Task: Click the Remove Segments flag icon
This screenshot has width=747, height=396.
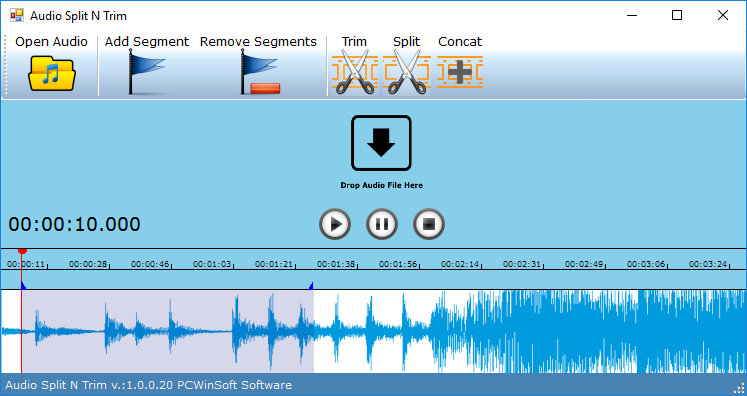Action: coord(259,71)
